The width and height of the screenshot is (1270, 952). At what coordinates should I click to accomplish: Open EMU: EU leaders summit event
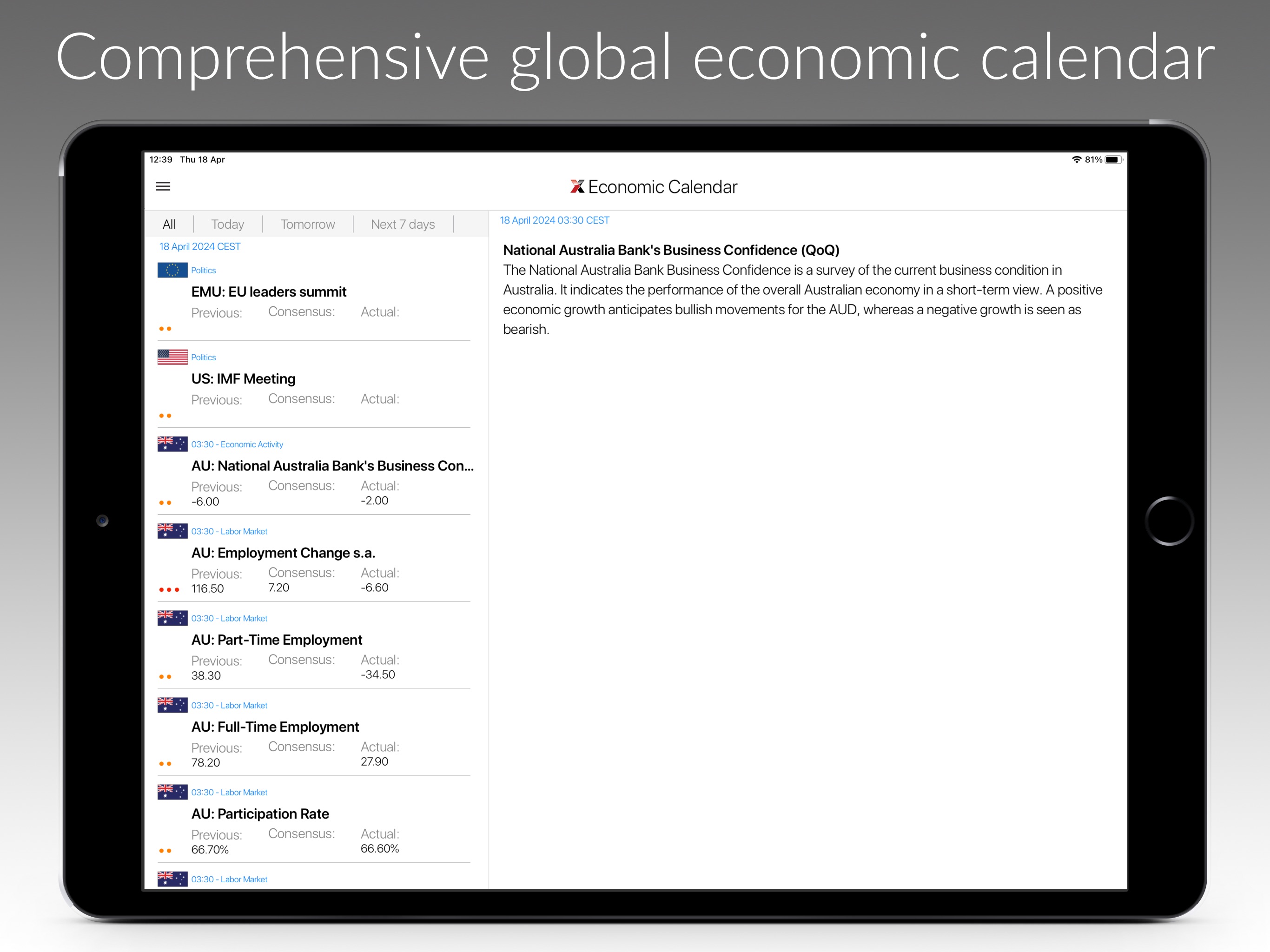pos(269,291)
